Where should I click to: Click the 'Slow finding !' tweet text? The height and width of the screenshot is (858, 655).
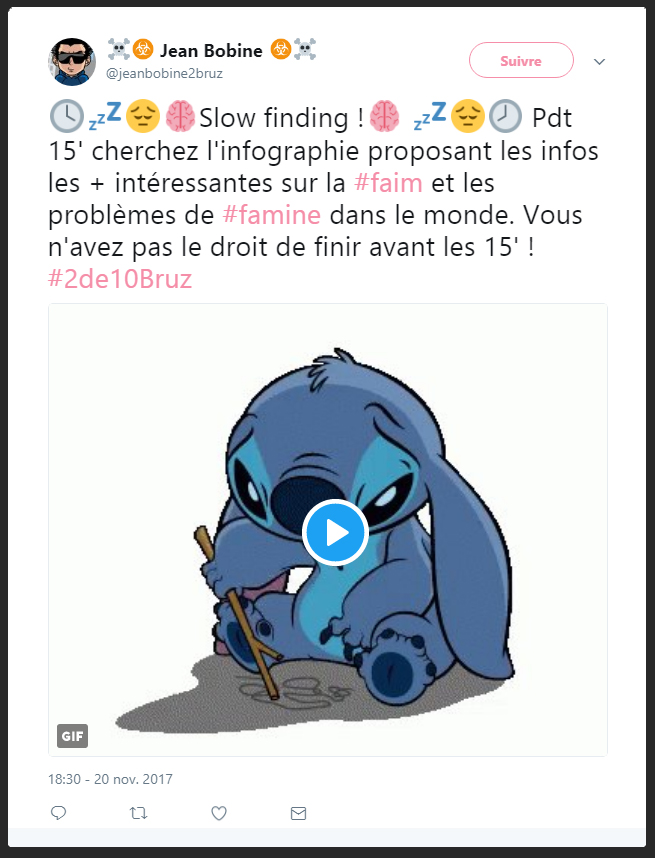(x=281, y=118)
